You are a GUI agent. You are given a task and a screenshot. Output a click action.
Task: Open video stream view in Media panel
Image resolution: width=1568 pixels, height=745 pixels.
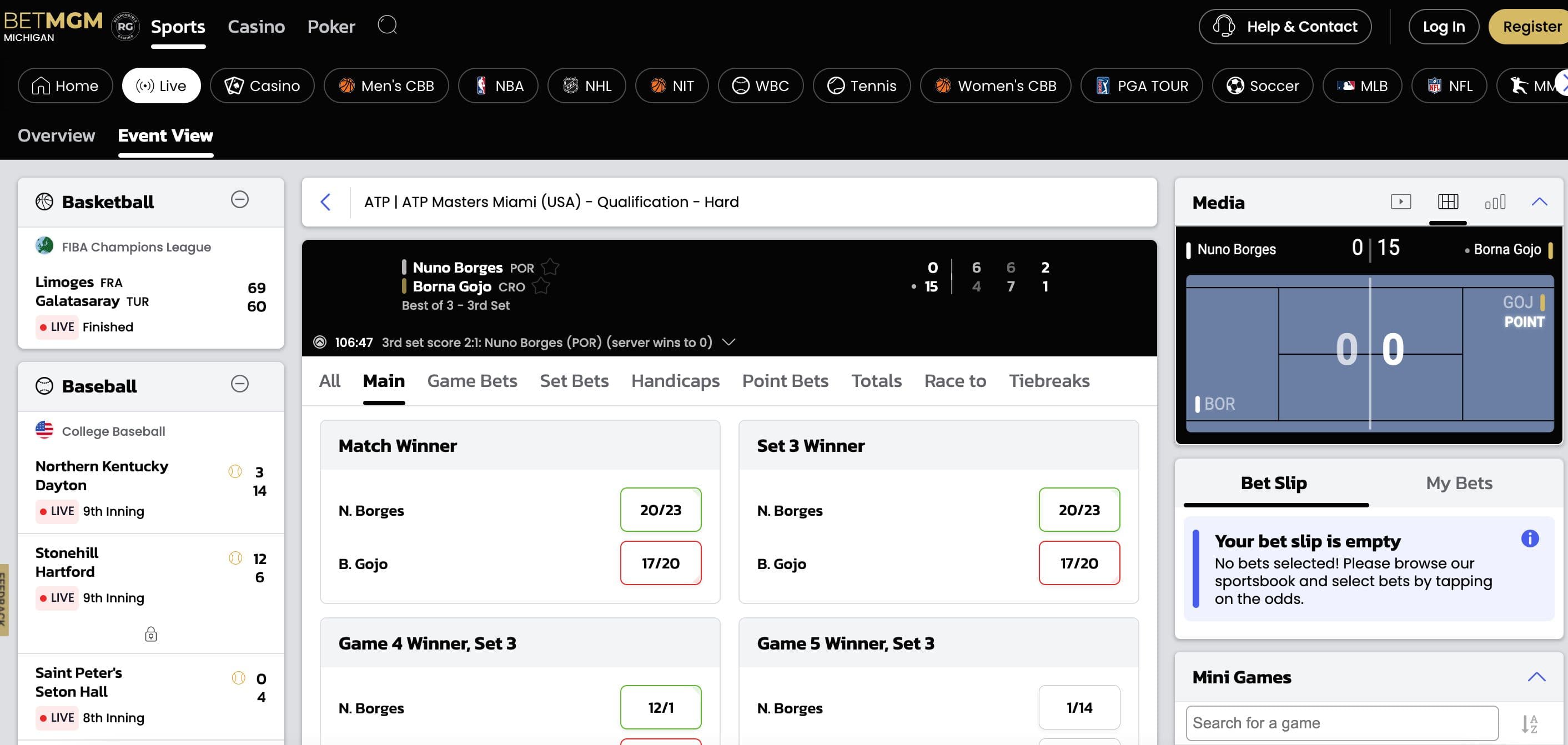pyautogui.click(x=1401, y=202)
